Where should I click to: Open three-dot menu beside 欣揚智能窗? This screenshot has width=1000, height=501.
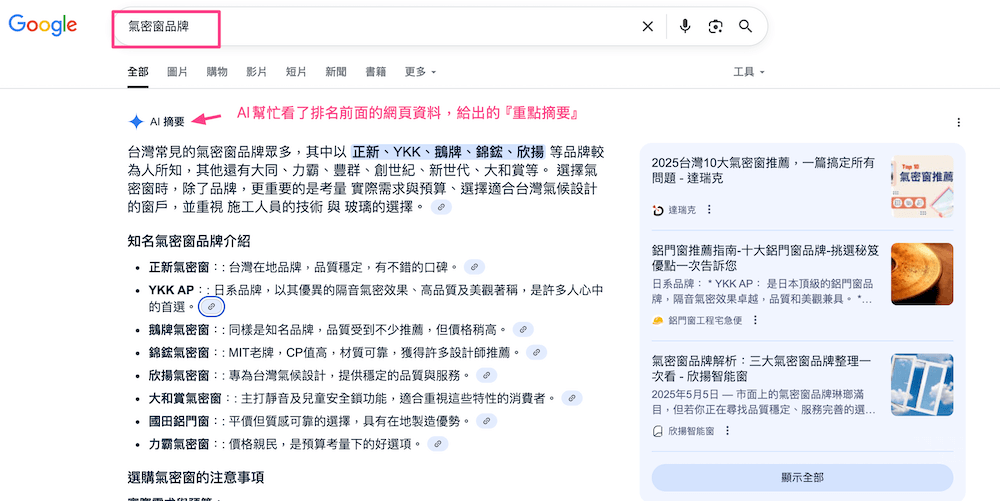pos(727,431)
